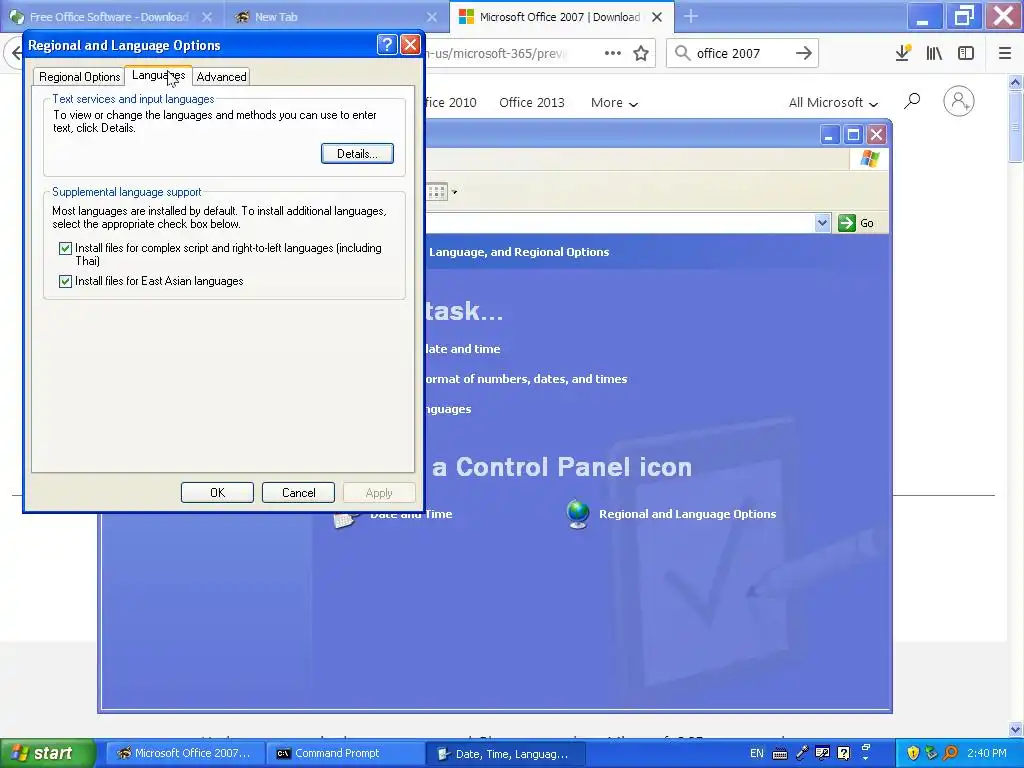Expand the More dropdown on Microsoft site
The width and height of the screenshot is (1024, 768).
[x=614, y=103]
